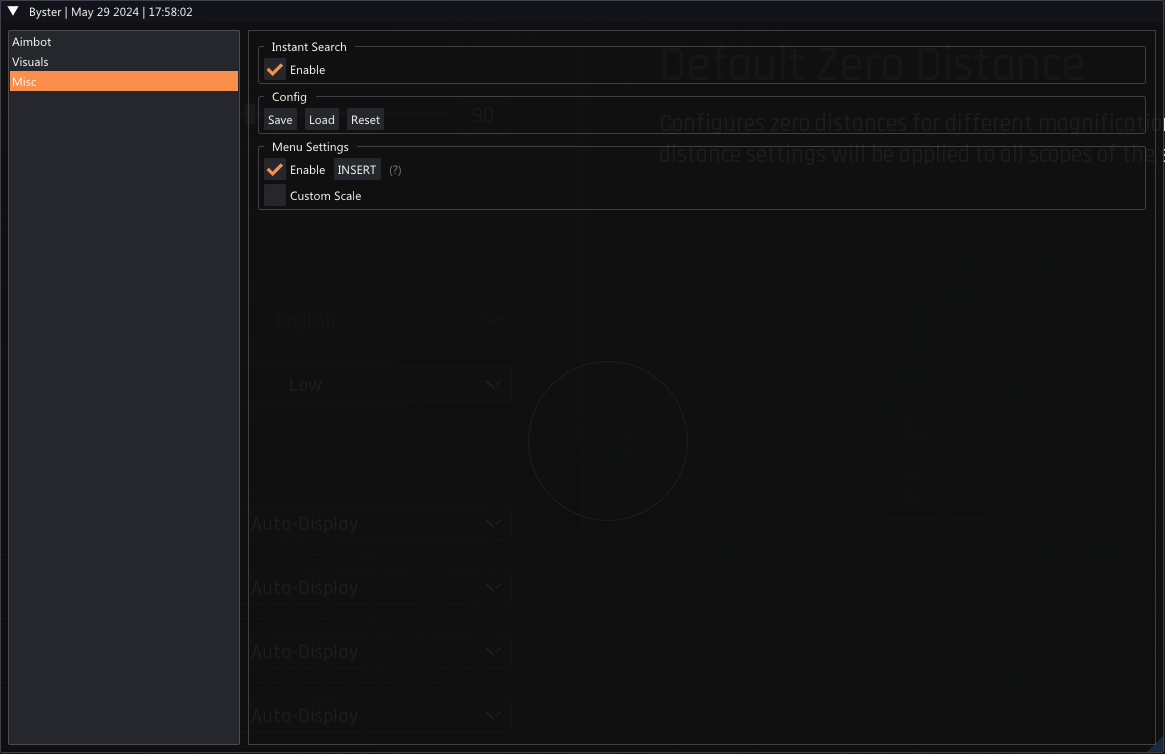Open the Aimbot tab

pos(124,42)
